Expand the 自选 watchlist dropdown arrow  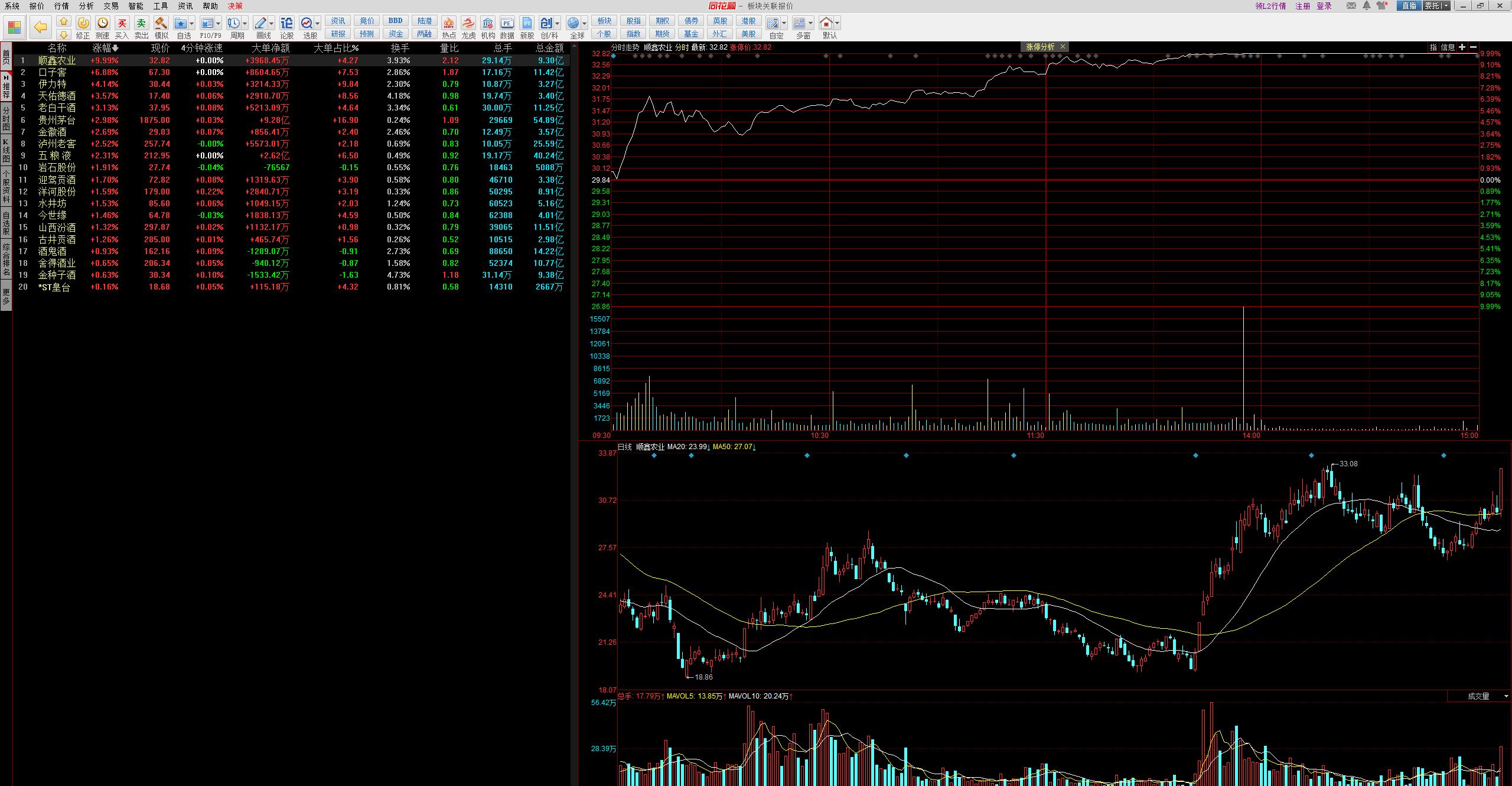pos(192,24)
